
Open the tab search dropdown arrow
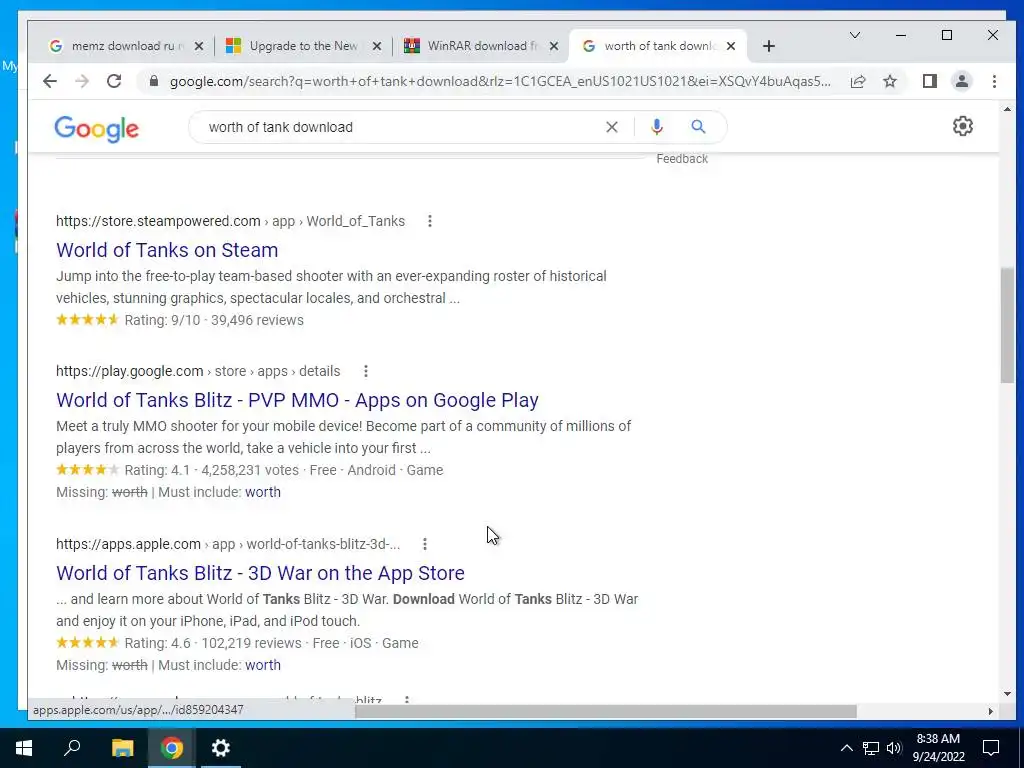click(x=854, y=35)
